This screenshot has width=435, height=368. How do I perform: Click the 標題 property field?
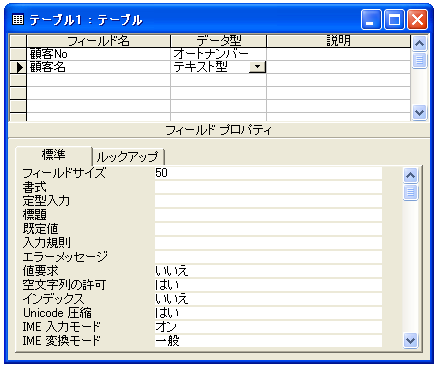tap(268, 215)
